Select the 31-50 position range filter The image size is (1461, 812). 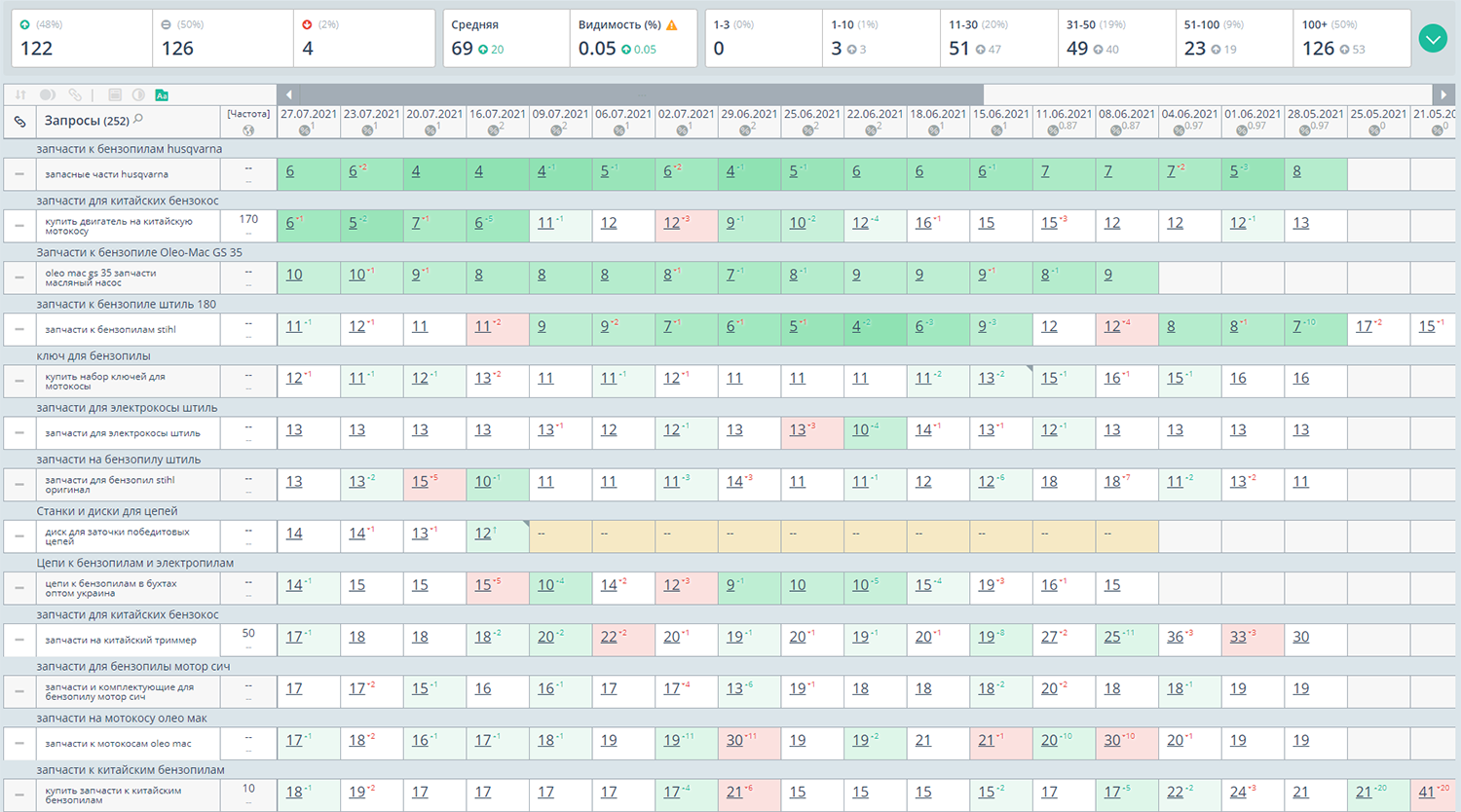[x=1117, y=38]
